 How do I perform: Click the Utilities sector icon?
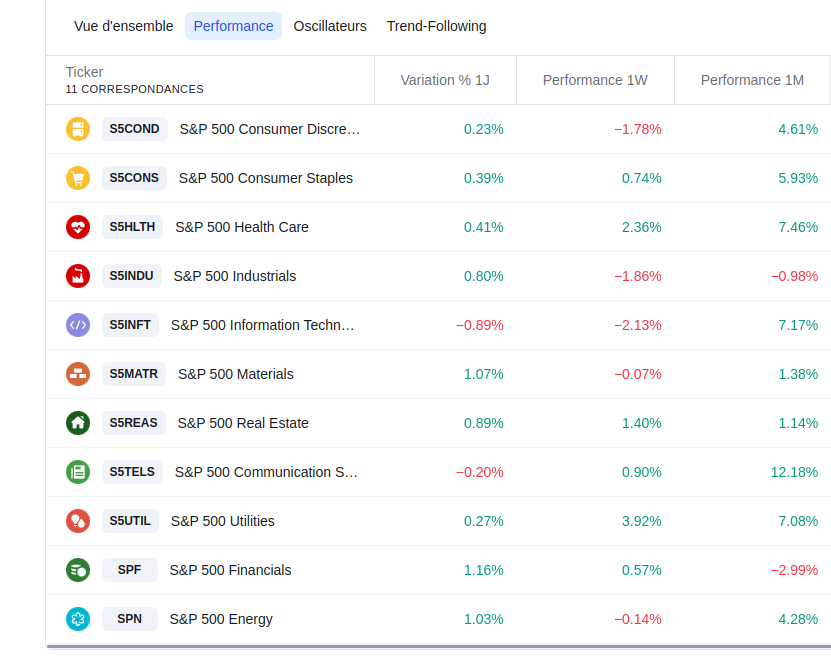pyautogui.click(x=78, y=521)
